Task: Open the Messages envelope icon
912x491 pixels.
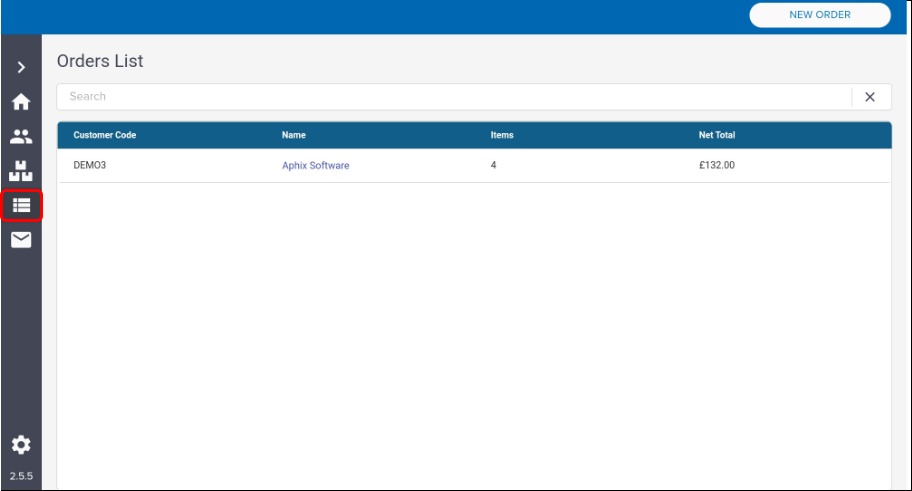Action: (21, 240)
